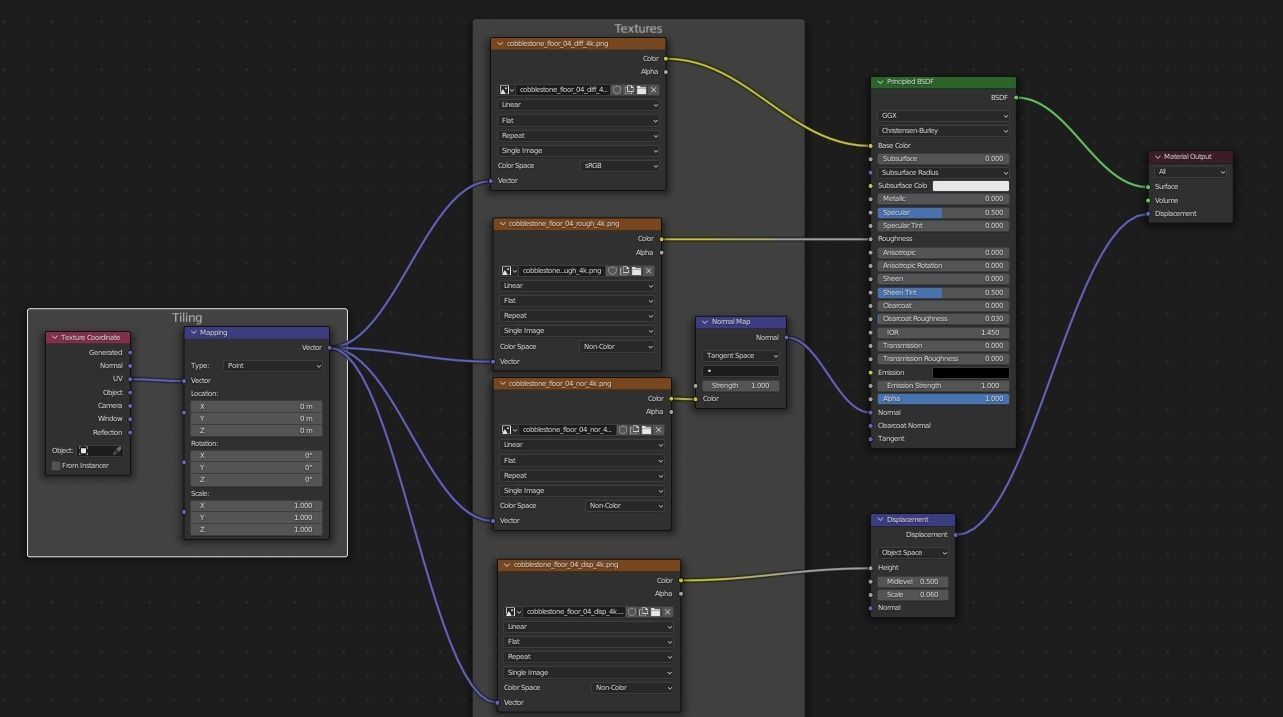Image resolution: width=1283 pixels, height=717 pixels.
Task: Open Mapping Type Point dropdown
Action: (x=273, y=366)
